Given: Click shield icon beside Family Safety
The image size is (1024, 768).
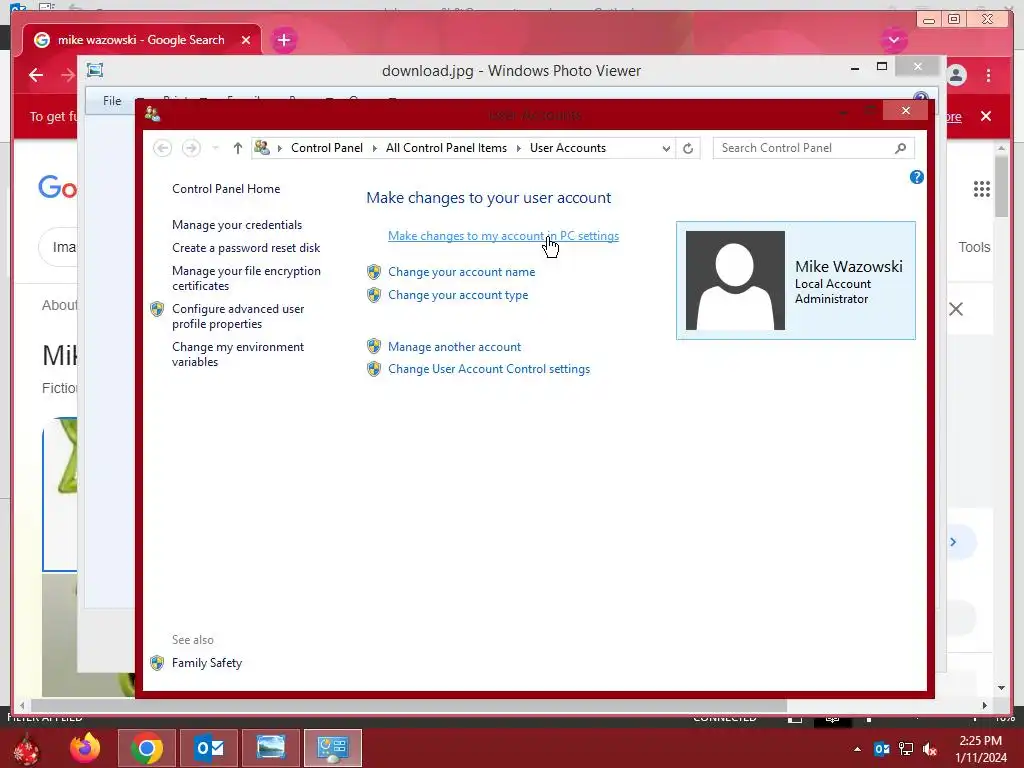Looking at the screenshot, I should [x=157, y=663].
